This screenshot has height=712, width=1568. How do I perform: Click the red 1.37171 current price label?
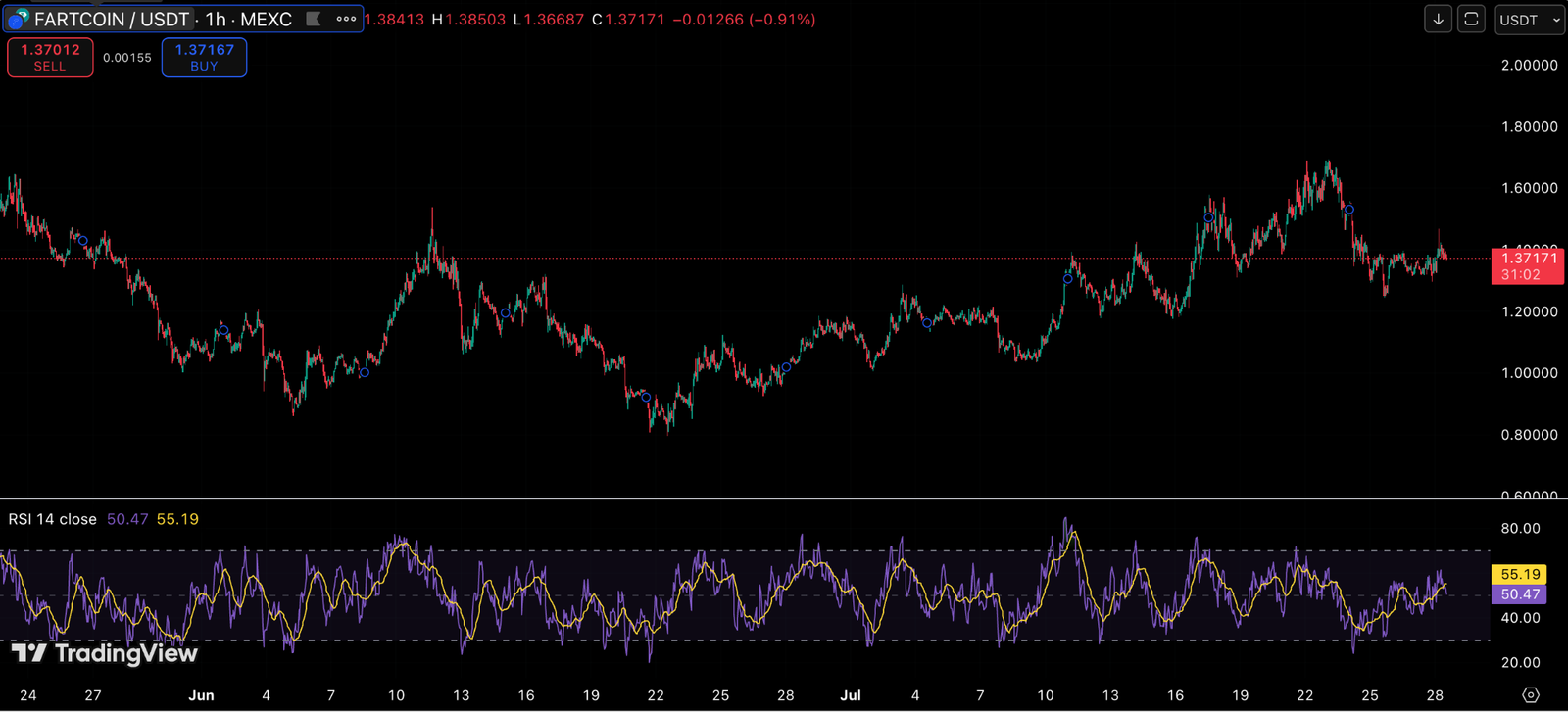point(1527,265)
